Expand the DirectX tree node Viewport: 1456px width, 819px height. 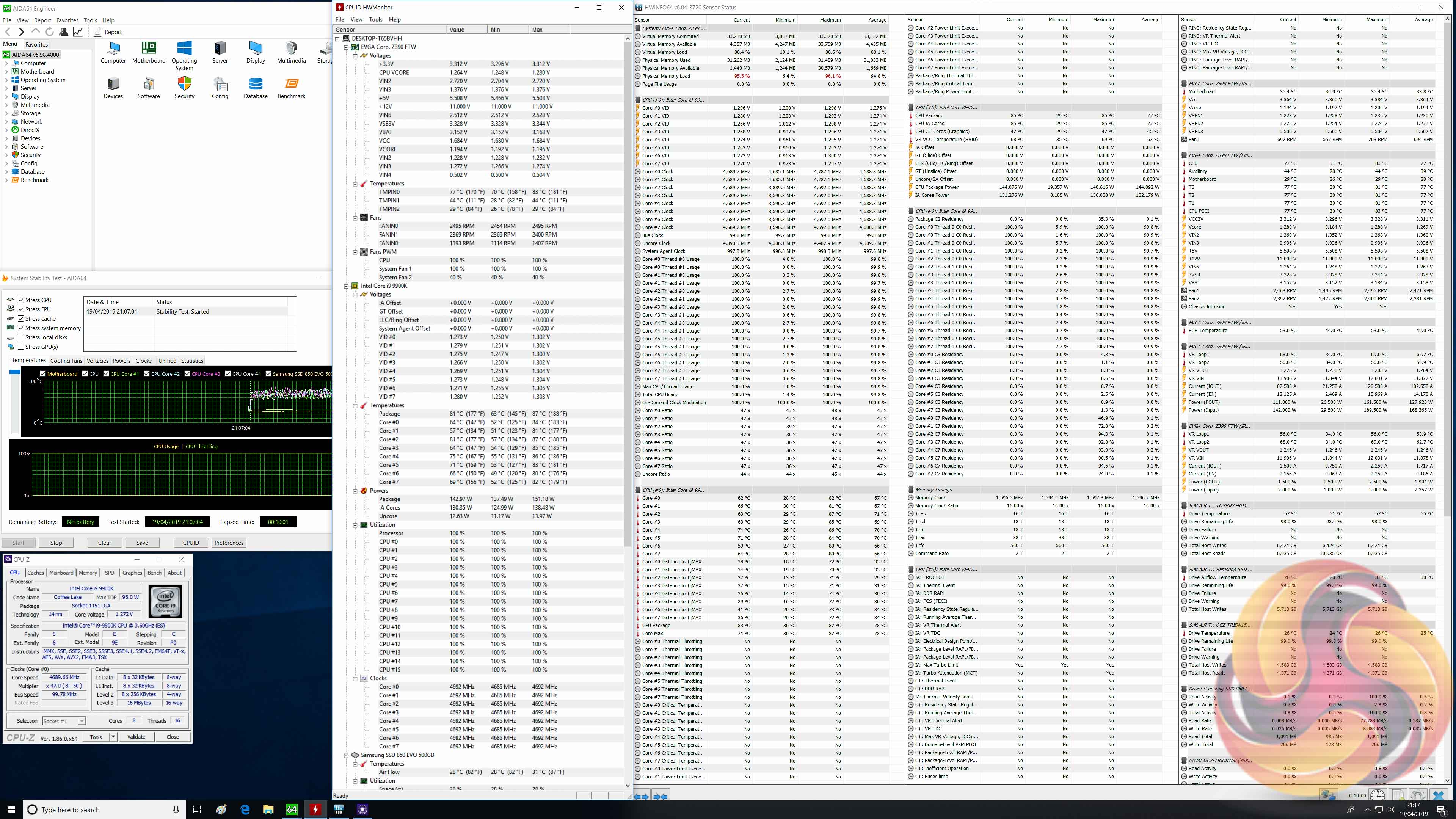6,130
